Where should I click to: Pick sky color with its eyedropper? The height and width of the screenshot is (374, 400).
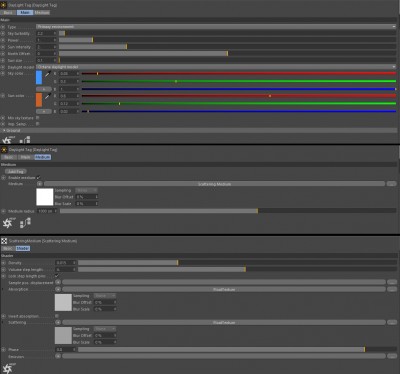pos(48,74)
